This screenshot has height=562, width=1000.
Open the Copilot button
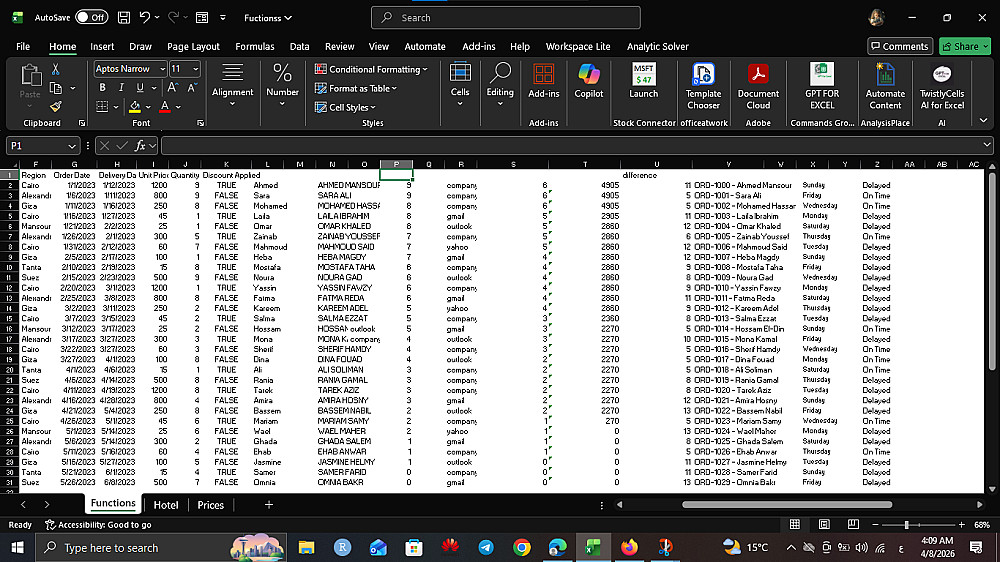tap(589, 81)
